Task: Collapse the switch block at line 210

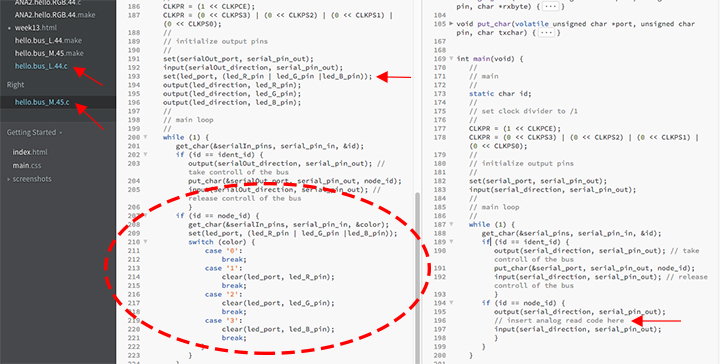Action: pos(146,242)
